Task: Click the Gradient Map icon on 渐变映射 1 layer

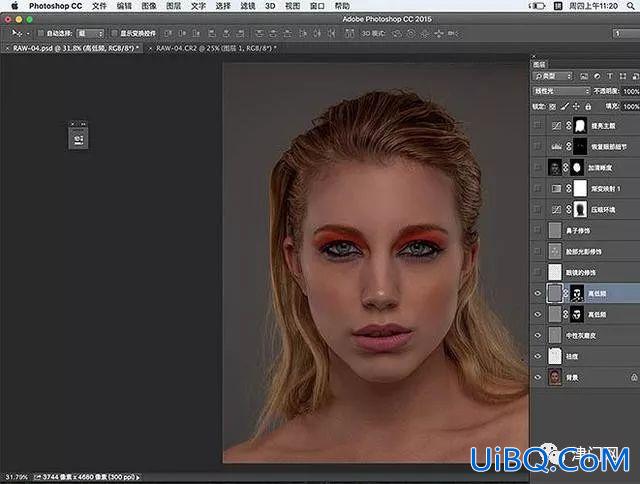Action: pyautogui.click(x=556, y=189)
